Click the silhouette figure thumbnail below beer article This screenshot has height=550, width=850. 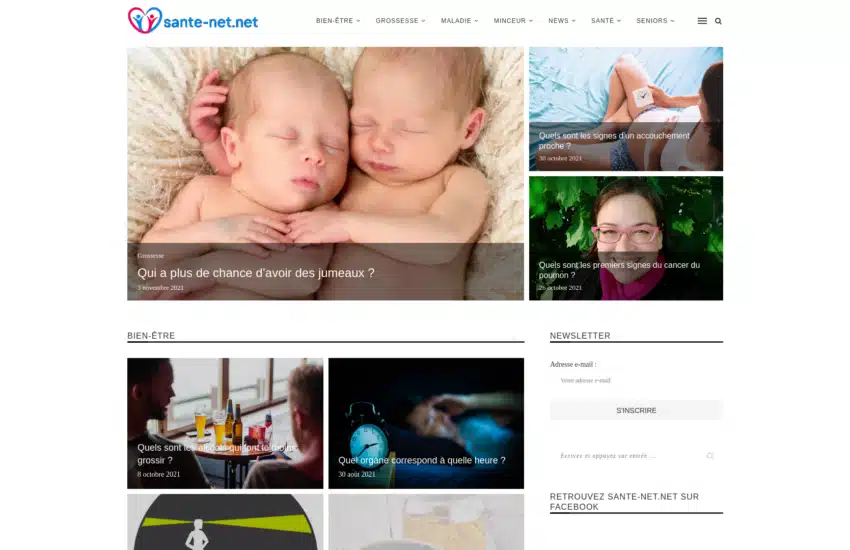[225, 522]
